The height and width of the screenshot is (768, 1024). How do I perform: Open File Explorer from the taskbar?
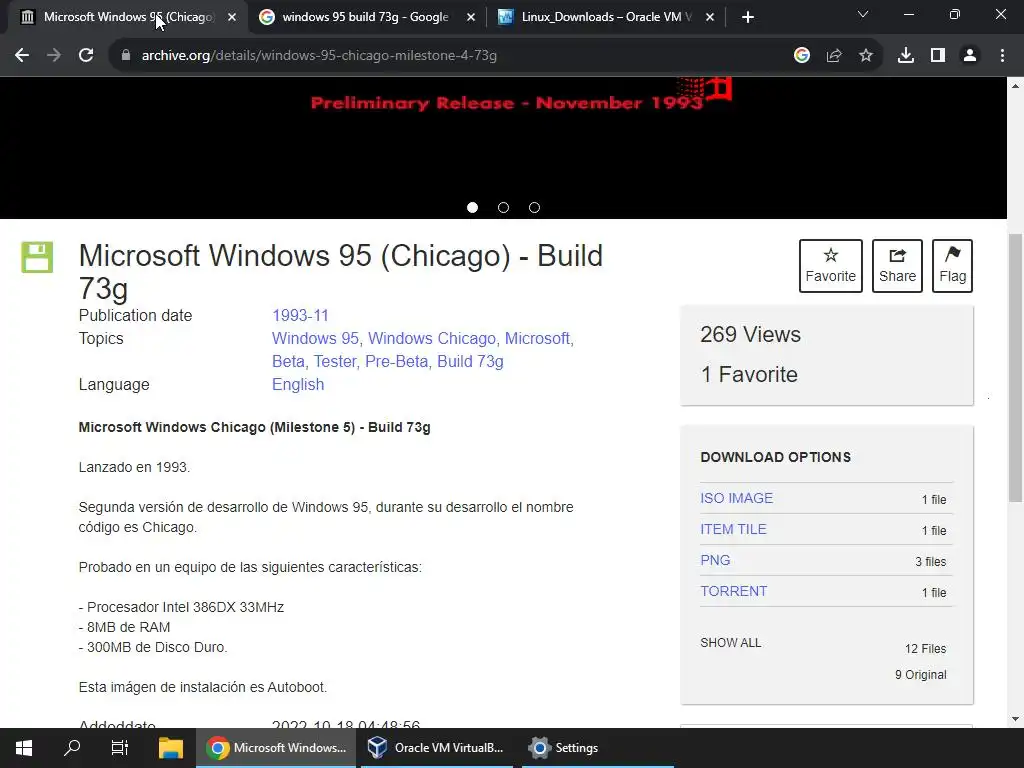(x=171, y=748)
